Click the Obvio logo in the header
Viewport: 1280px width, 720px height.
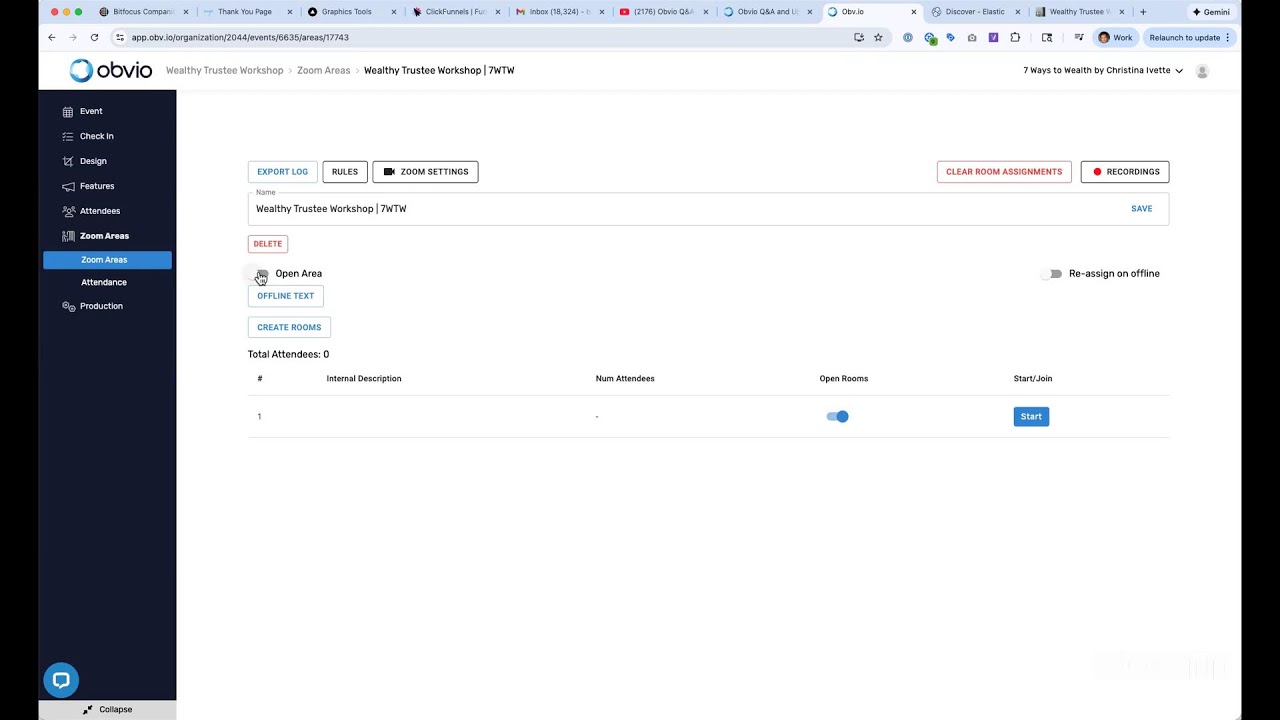click(111, 70)
